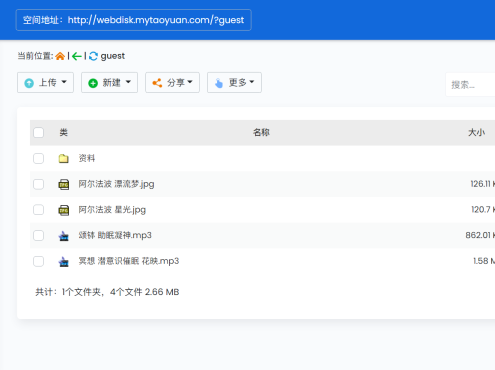Image resolution: width=495 pixels, height=370 pixels.
Task: Tick checkbox for 颂钵 助眠凝神.mp3
Action: click(x=38, y=235)
